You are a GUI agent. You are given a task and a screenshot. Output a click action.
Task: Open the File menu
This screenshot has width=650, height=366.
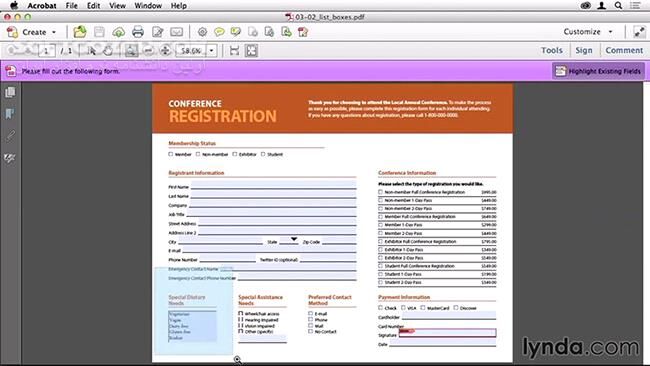tap(71, 5)
